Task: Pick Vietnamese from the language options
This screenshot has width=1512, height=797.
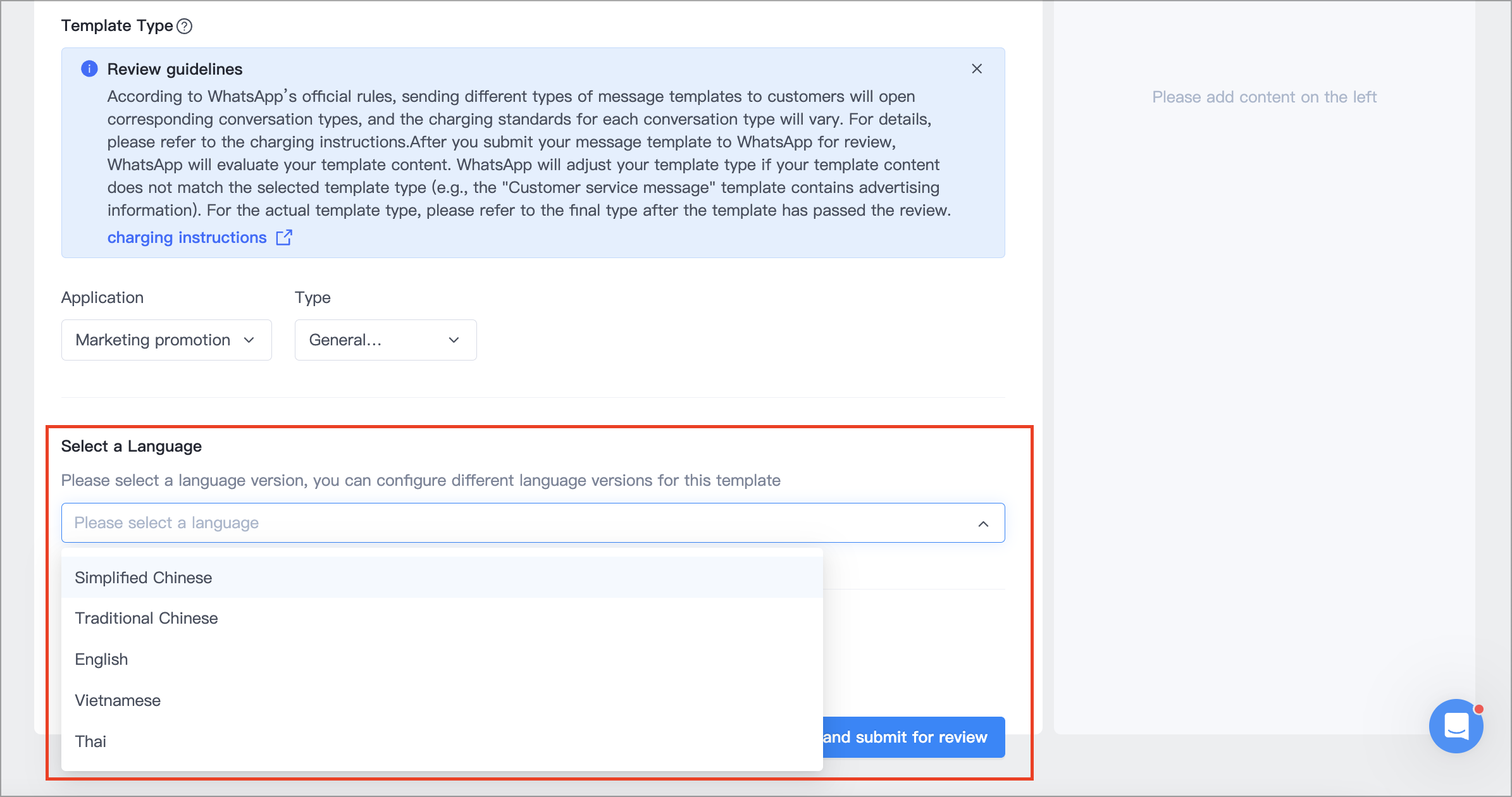Action: [x=442, y=700]
